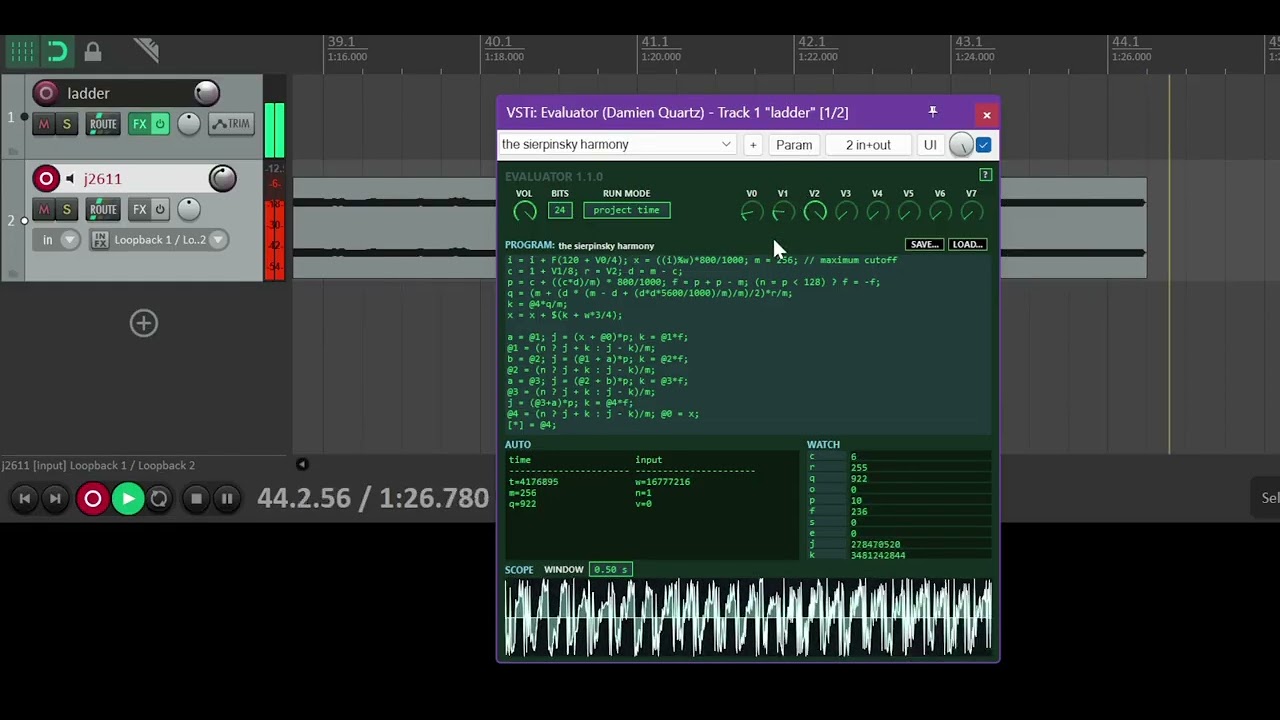1280x720 pixels.
Task: Adjust the V3 knob in Evaluator
Action: coord(846,212)
